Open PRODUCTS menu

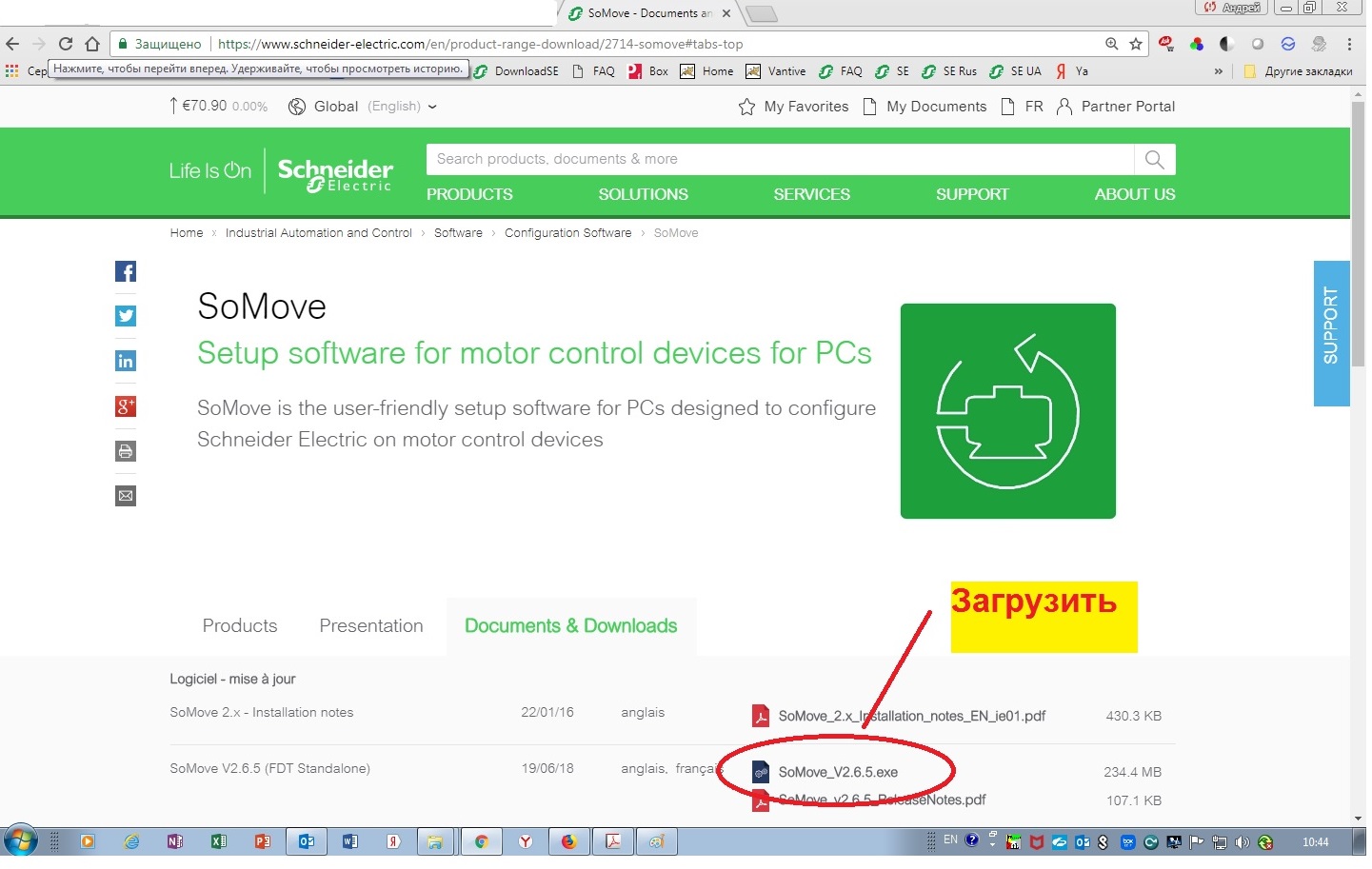469,194
